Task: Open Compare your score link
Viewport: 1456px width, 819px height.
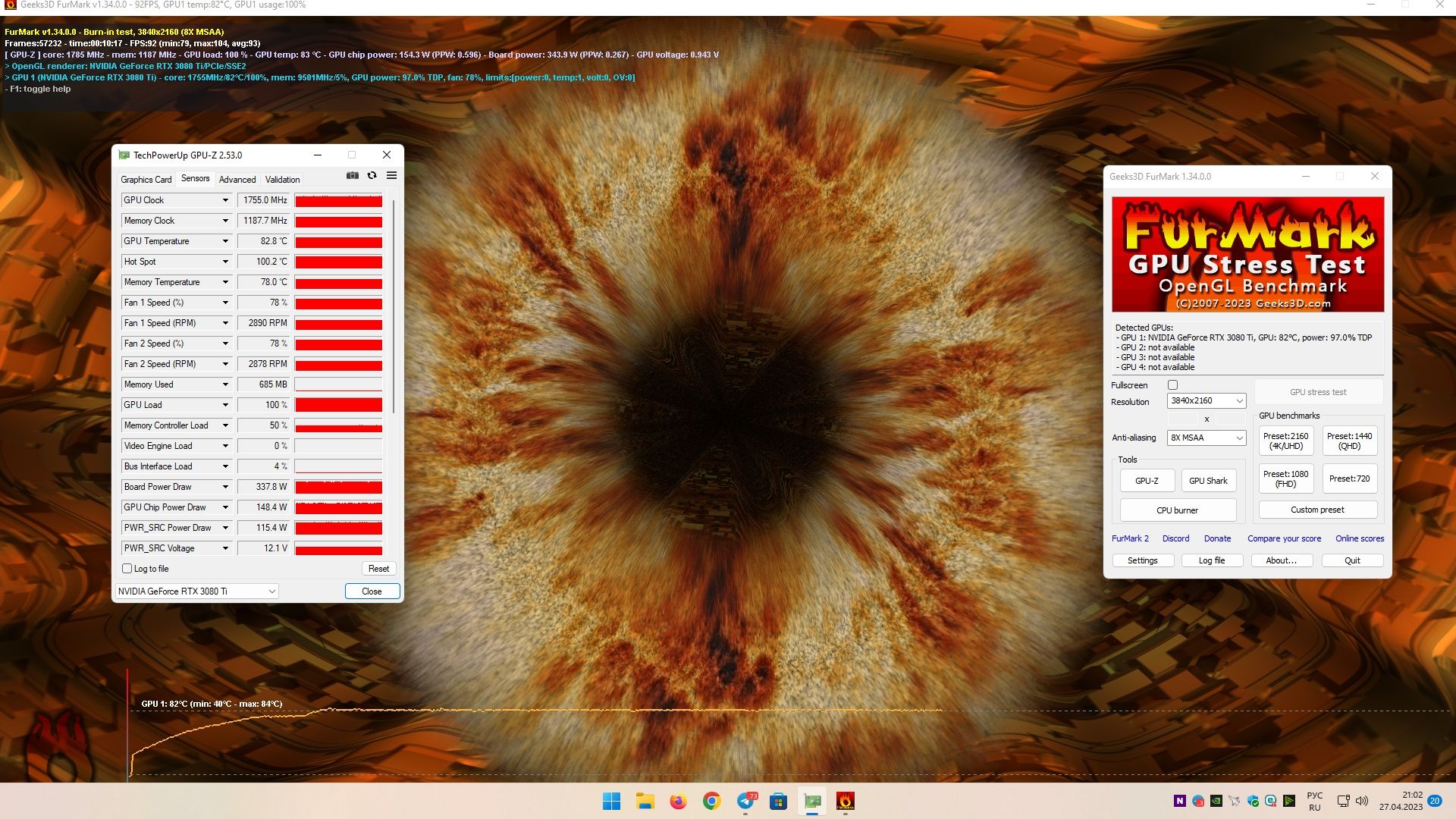Action: [x=1284, y=538]
